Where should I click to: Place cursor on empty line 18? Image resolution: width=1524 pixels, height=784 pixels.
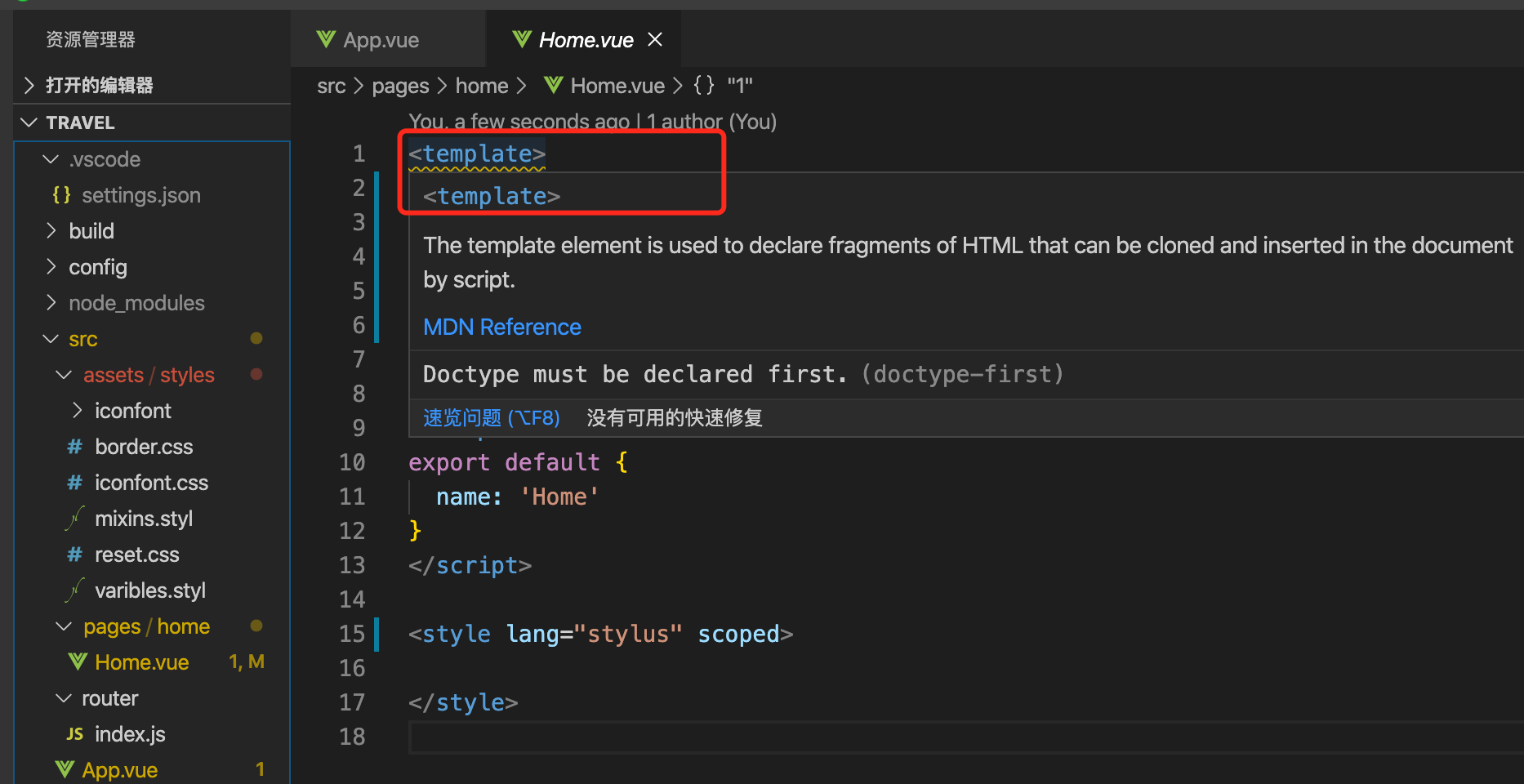tap(966, 737)
